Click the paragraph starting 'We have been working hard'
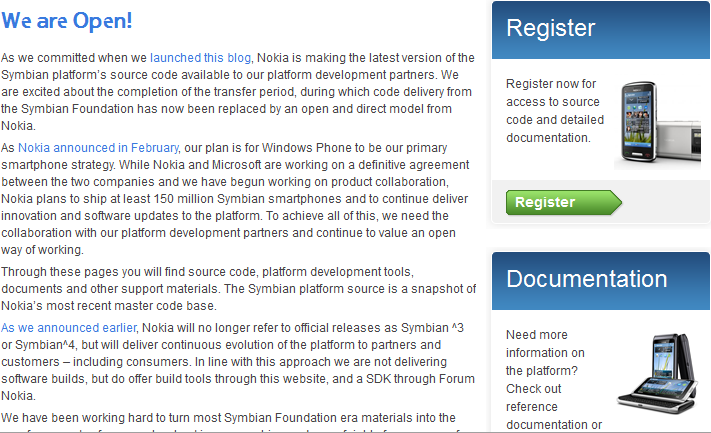711x433 pixels. click(228, 417)
